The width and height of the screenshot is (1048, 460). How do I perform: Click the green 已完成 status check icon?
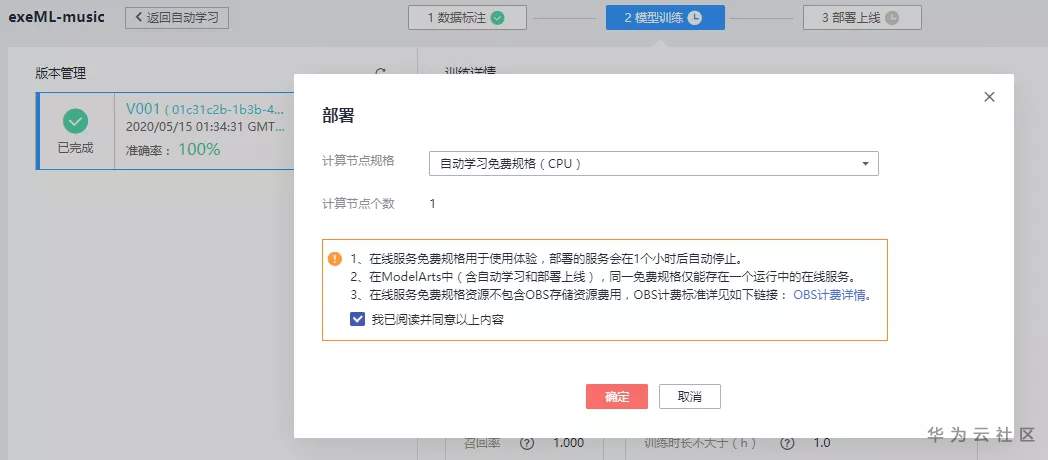pos(75,121)
